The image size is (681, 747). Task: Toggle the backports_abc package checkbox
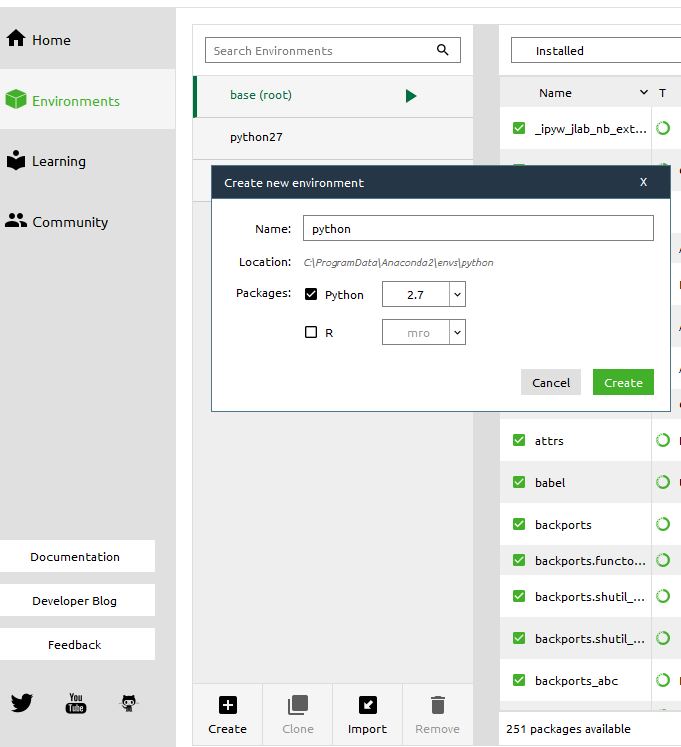click(519, 680)
